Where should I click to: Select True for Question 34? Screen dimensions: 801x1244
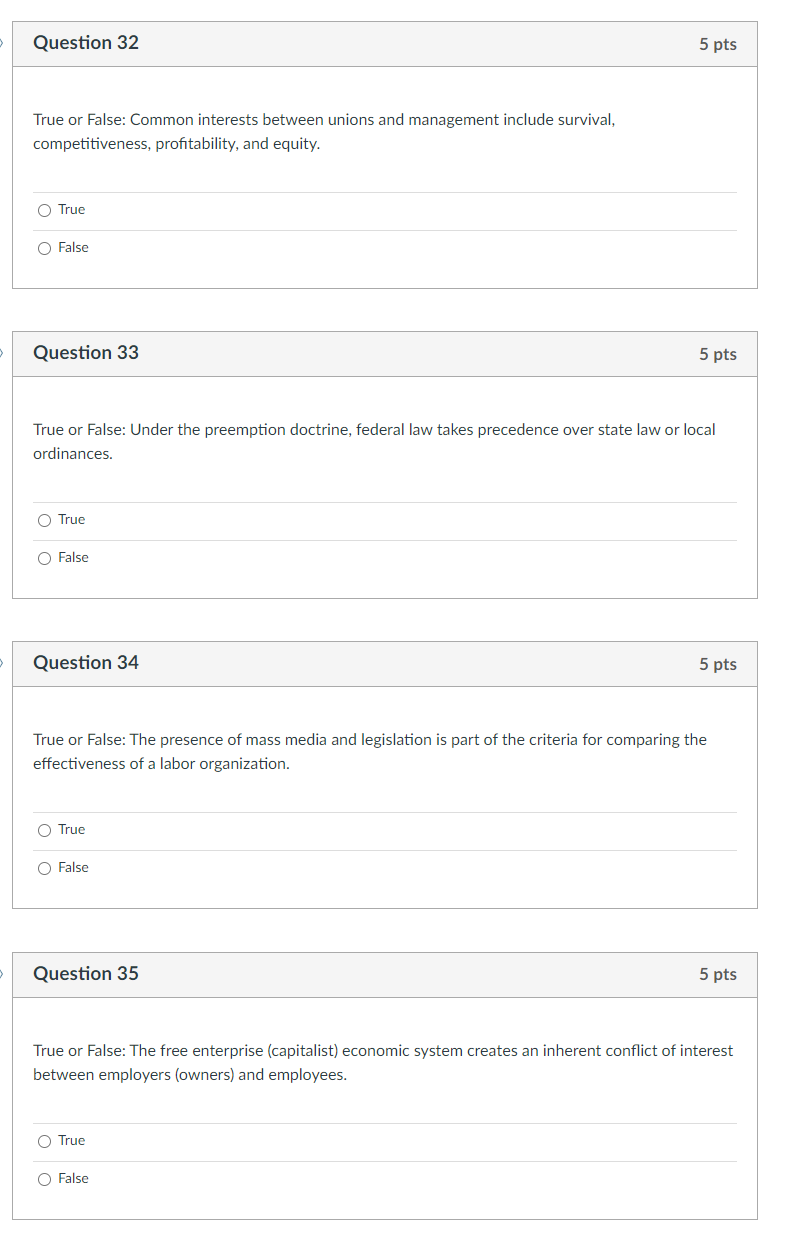pyautogui.click(x=44, y=829)
